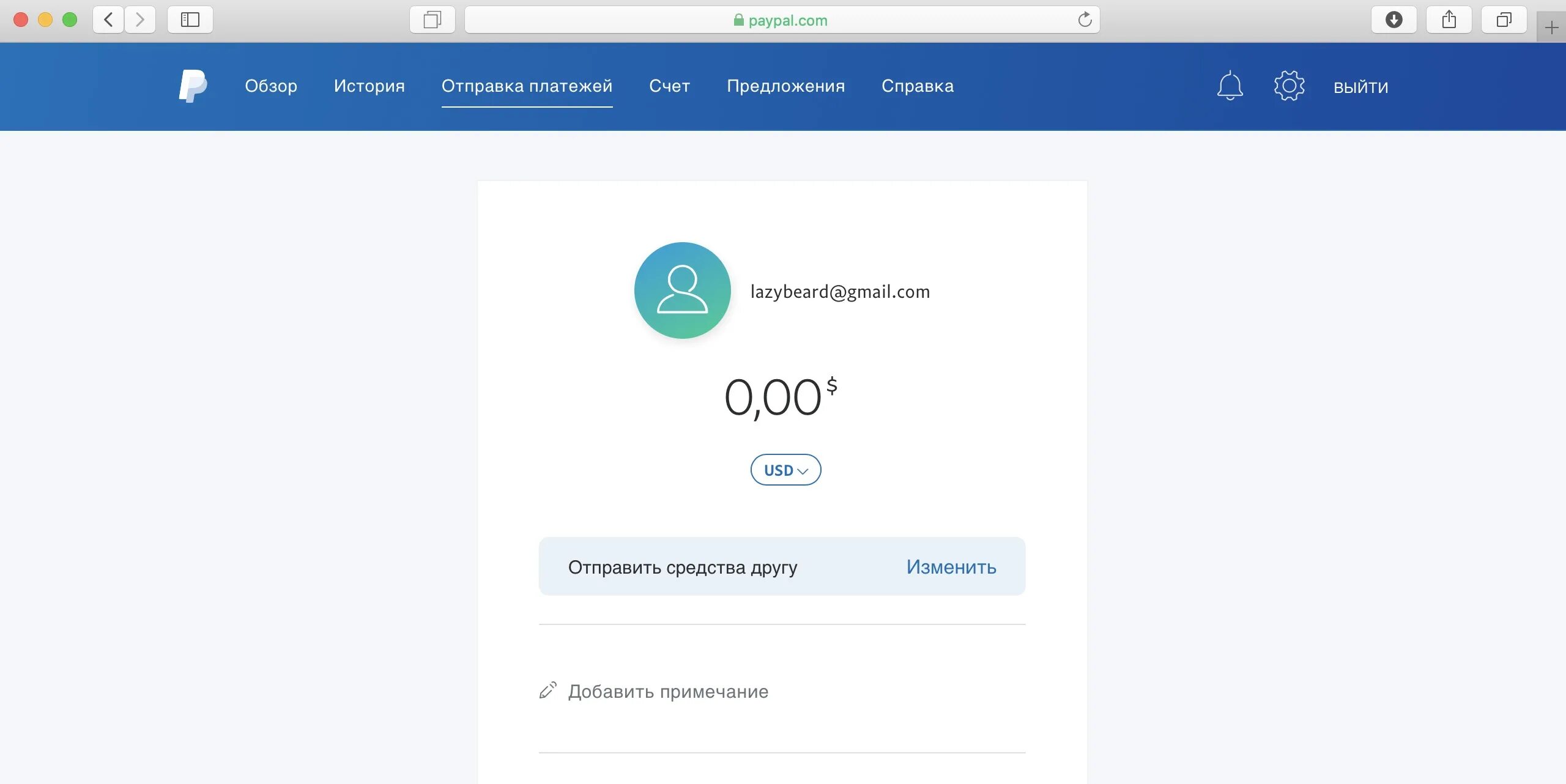This screenshot has height=784, width=1566.
Task: Click the PayPal logo icon
Action: click(x=193, y=86)
